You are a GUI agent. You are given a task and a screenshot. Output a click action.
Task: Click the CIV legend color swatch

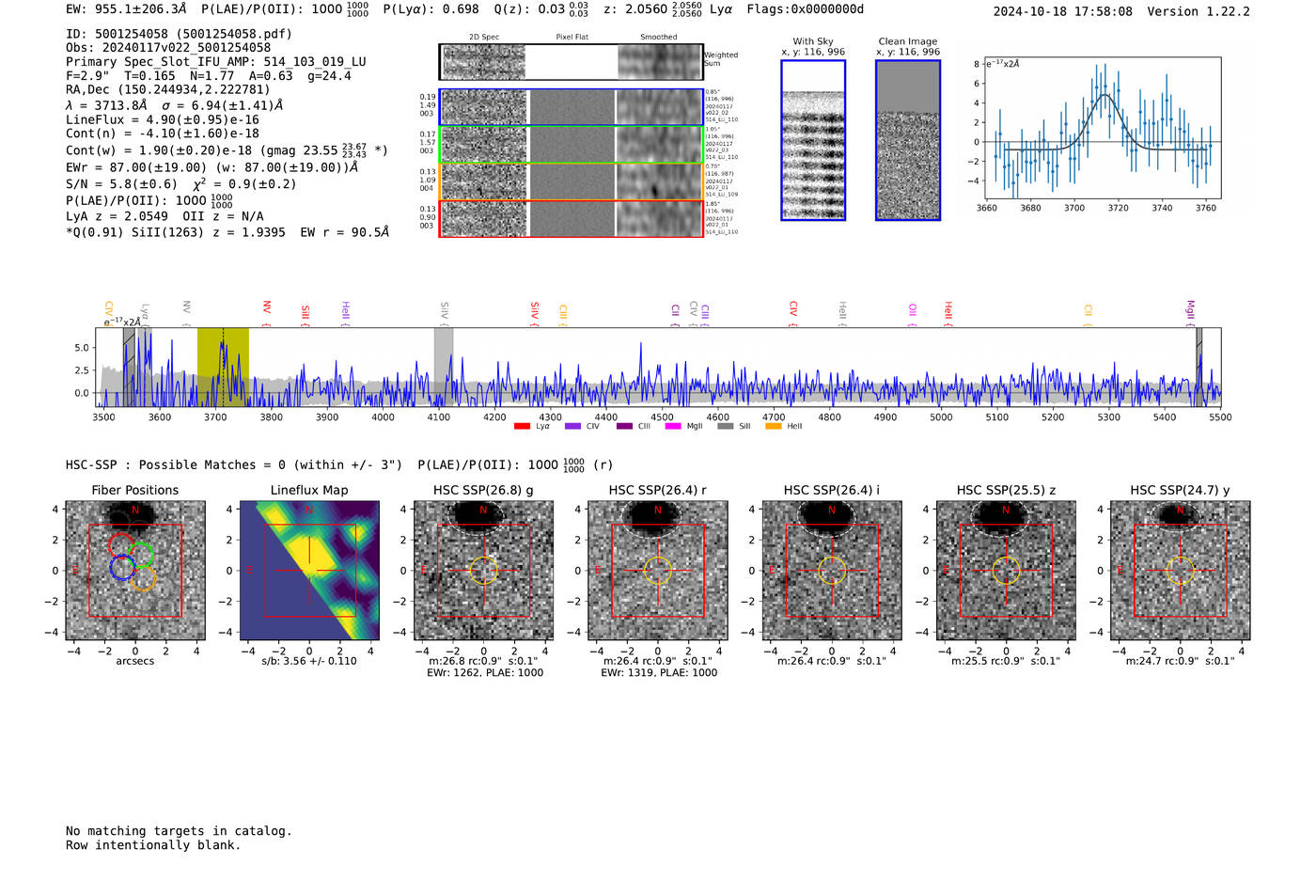pyautogui.click(x=572, y=427)
